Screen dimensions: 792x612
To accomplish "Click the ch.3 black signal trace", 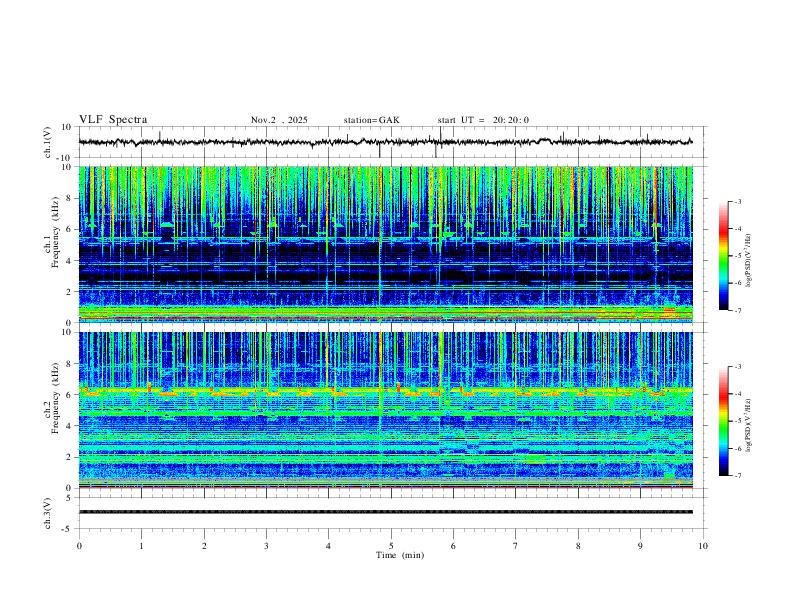I will [x=386, y=512].
